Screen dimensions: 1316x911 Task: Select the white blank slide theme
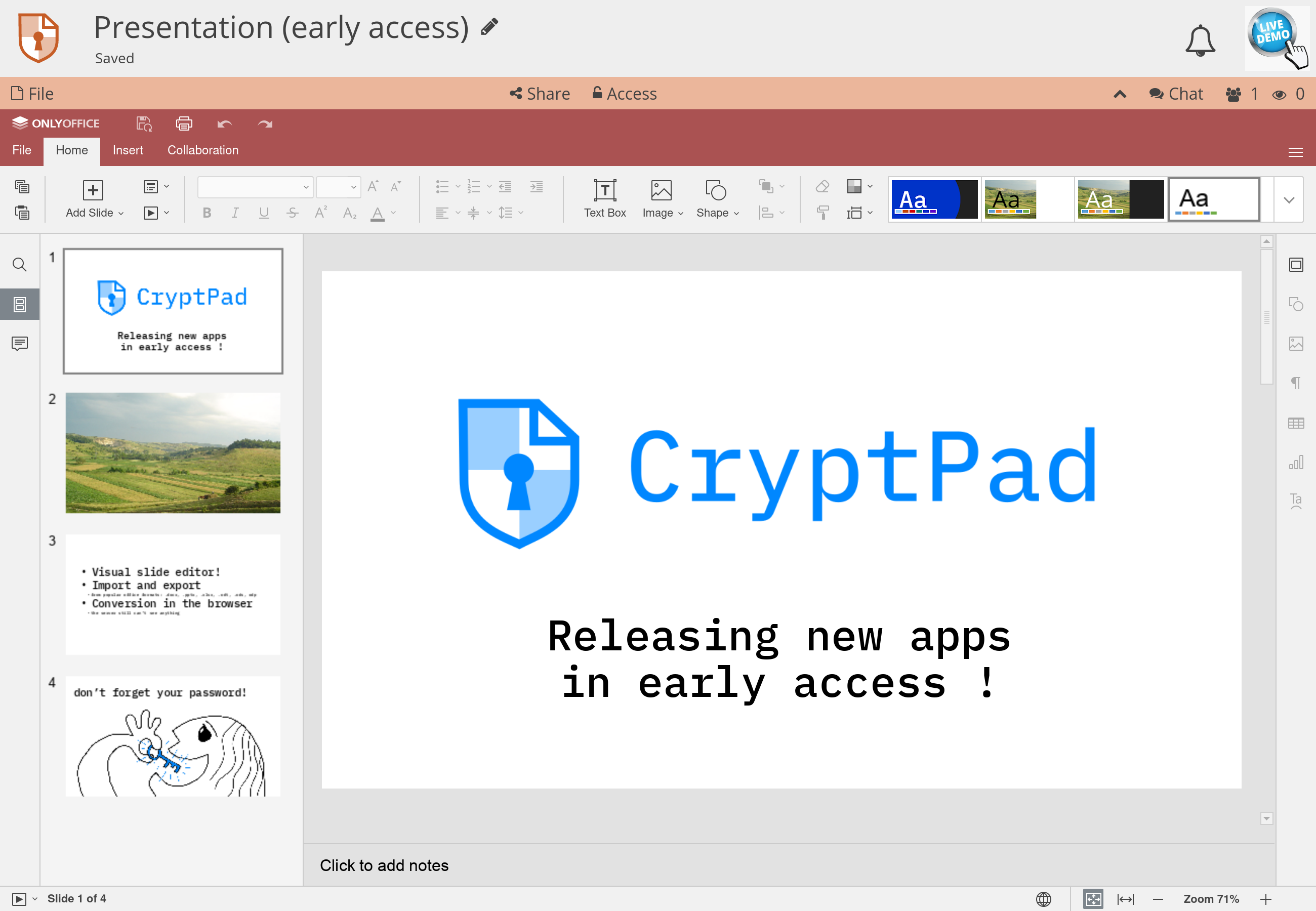tap(1214, 199)
